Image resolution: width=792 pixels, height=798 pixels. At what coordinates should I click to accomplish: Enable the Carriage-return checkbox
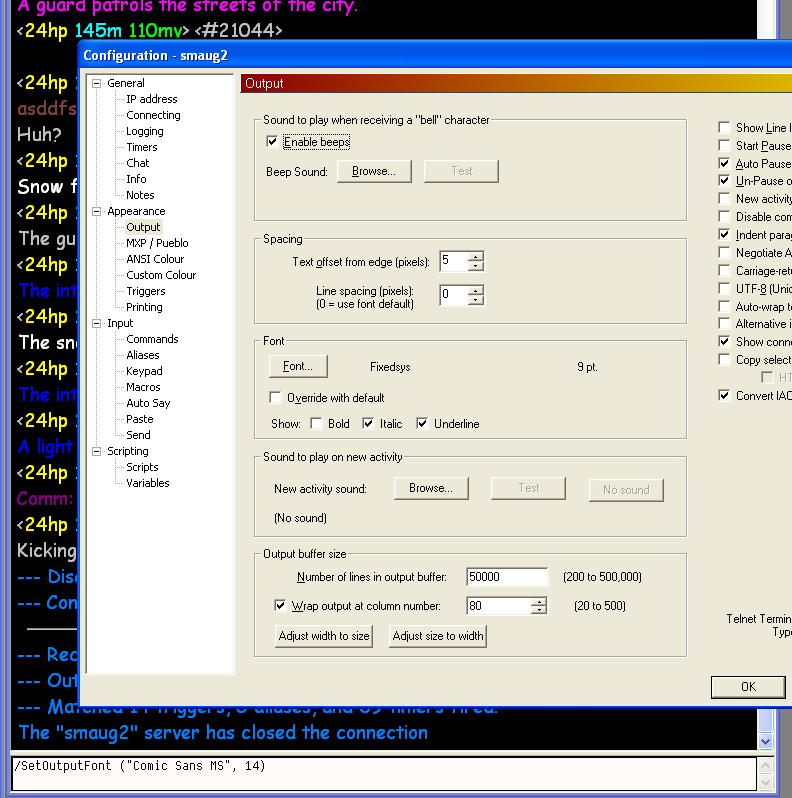coord(724,270)
